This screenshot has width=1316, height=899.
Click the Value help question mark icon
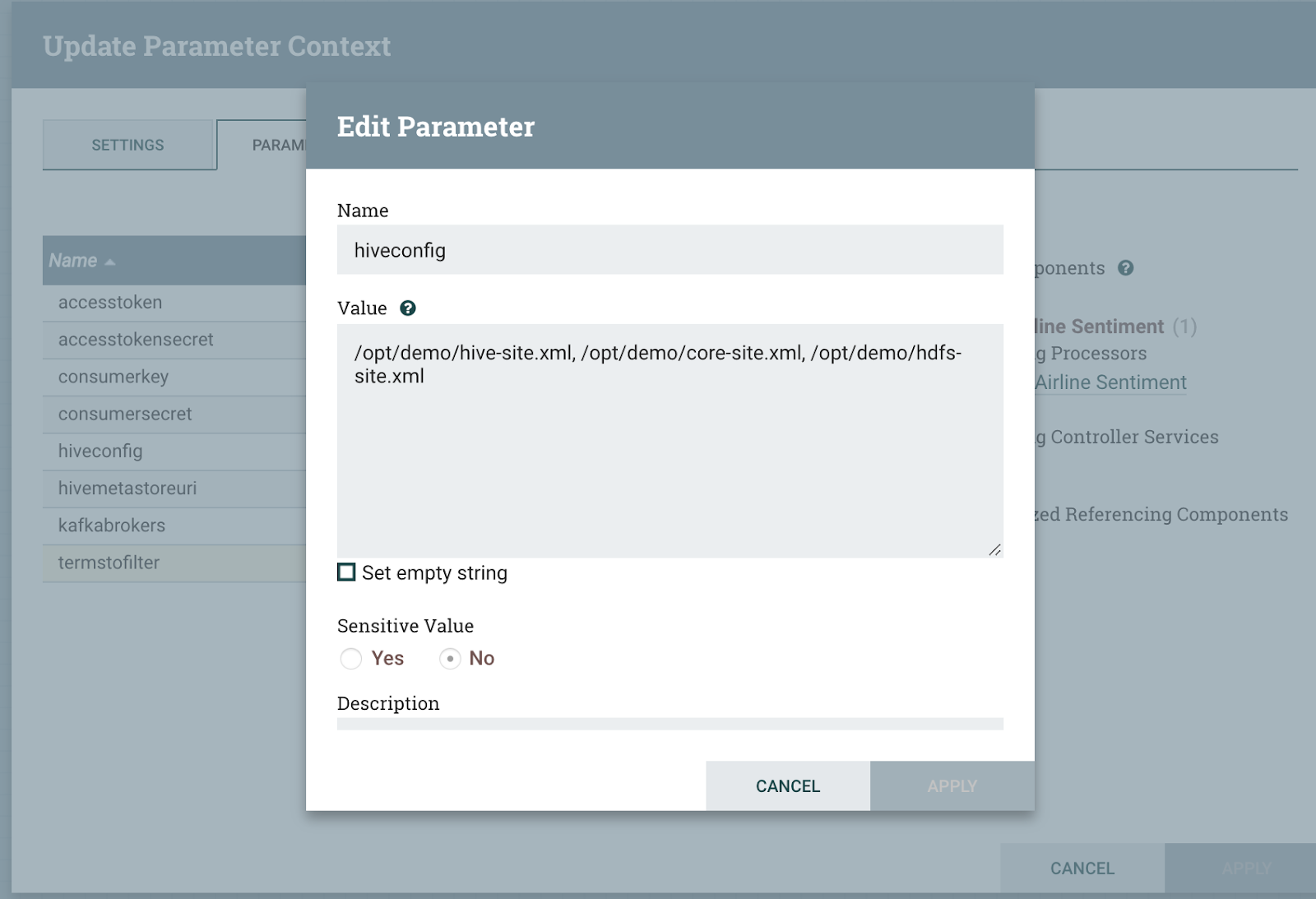(x=408, y=308)
